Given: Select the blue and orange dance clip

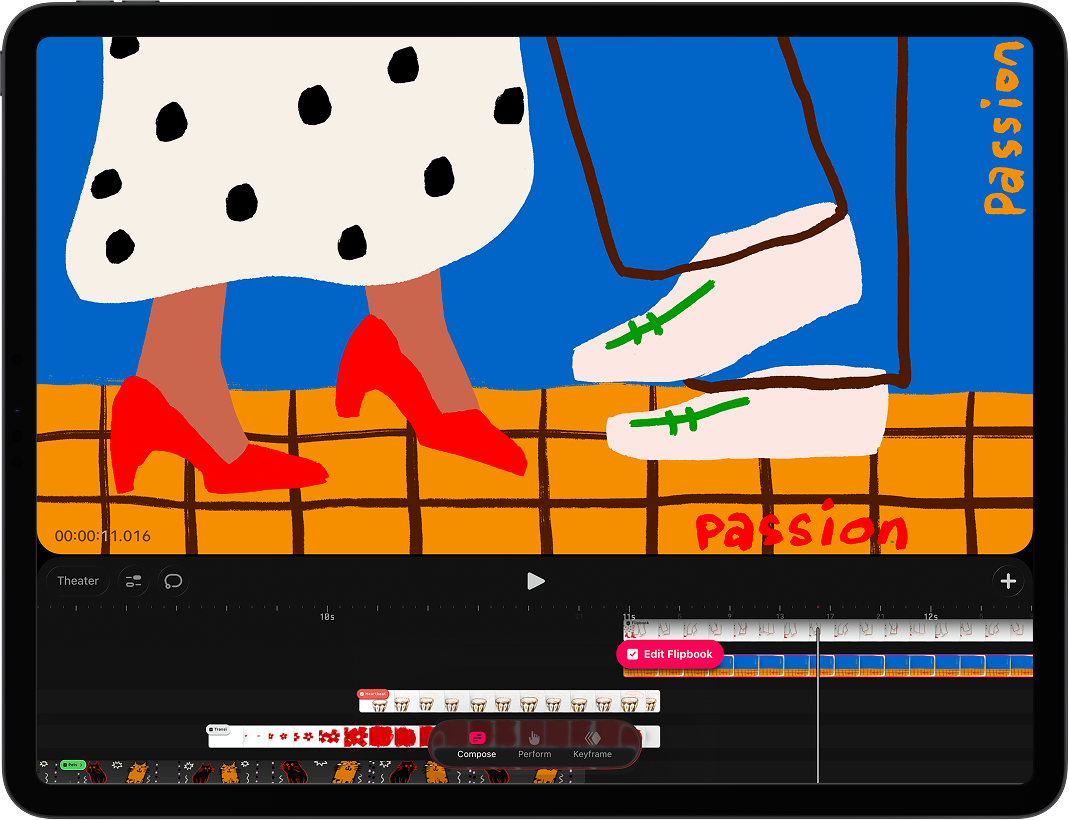Looking at the screenshot, I should (828, 665).
